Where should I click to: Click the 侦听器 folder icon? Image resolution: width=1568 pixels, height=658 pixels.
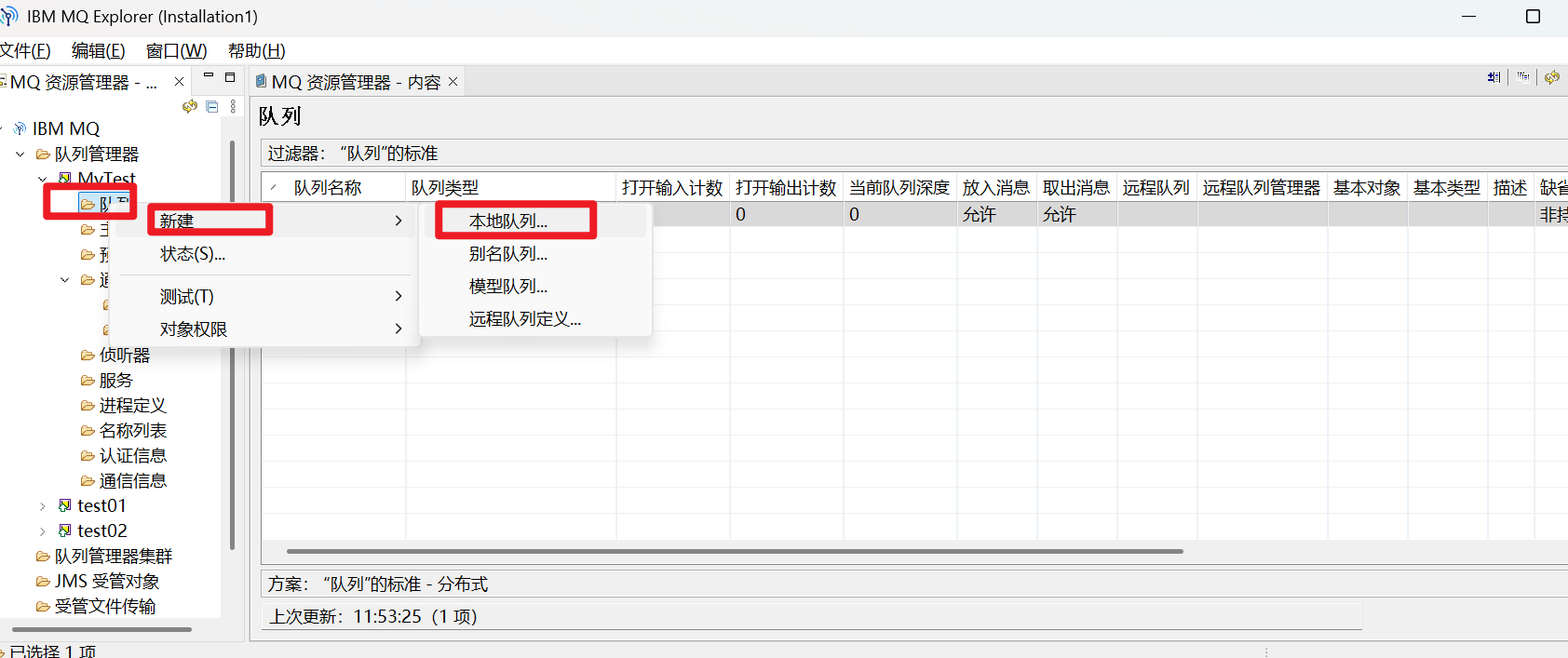tap(88, 355)
